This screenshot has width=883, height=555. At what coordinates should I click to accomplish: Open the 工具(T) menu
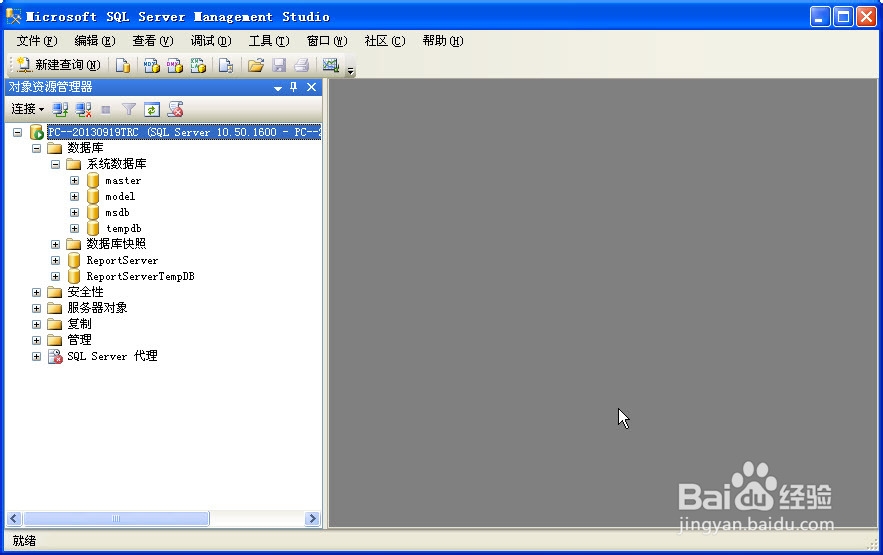[269, 41]
